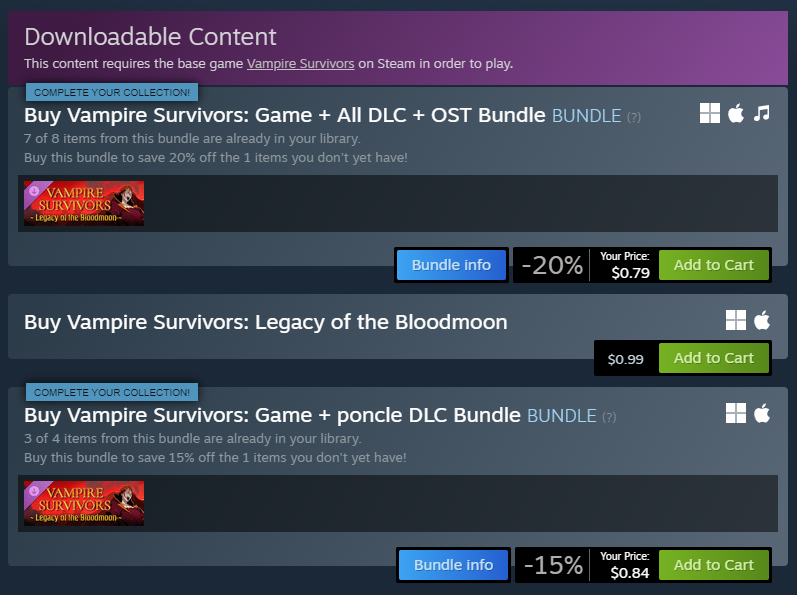Open the Vampire Survivors base game link
797x595 pixels.
click(x=300, y=64)
